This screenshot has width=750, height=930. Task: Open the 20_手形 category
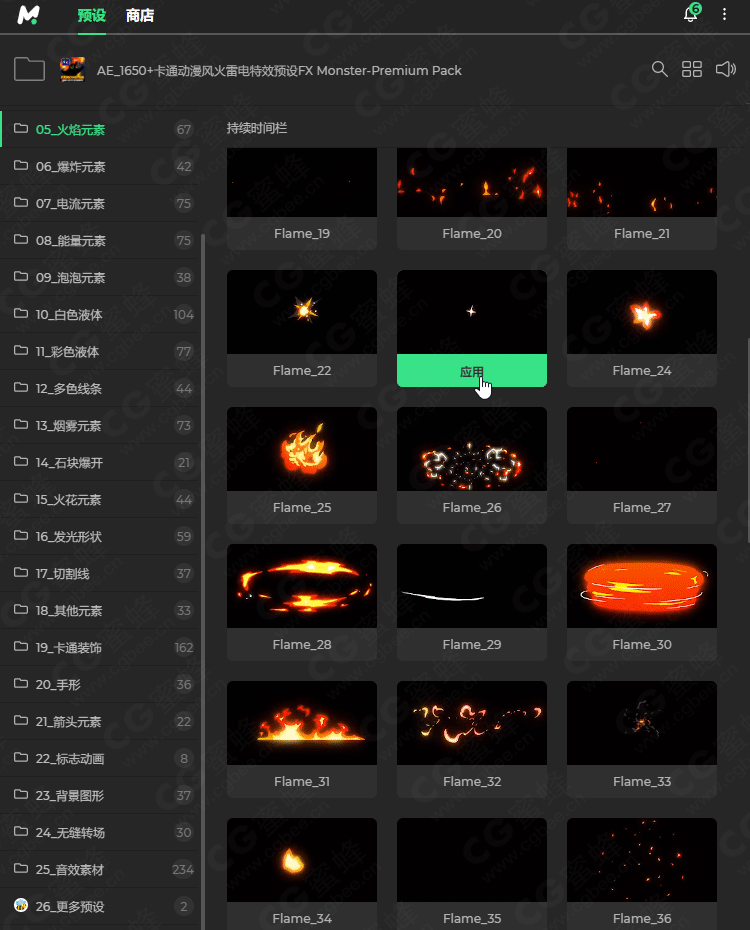click(x=100, y=684)
